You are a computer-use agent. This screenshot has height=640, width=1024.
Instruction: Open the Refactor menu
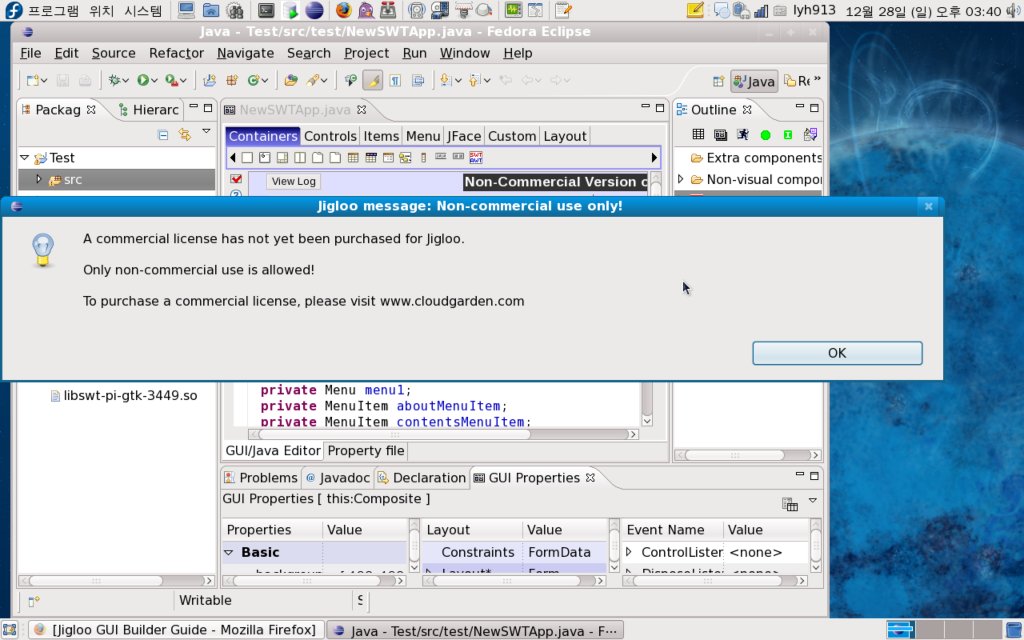[176, 53]
